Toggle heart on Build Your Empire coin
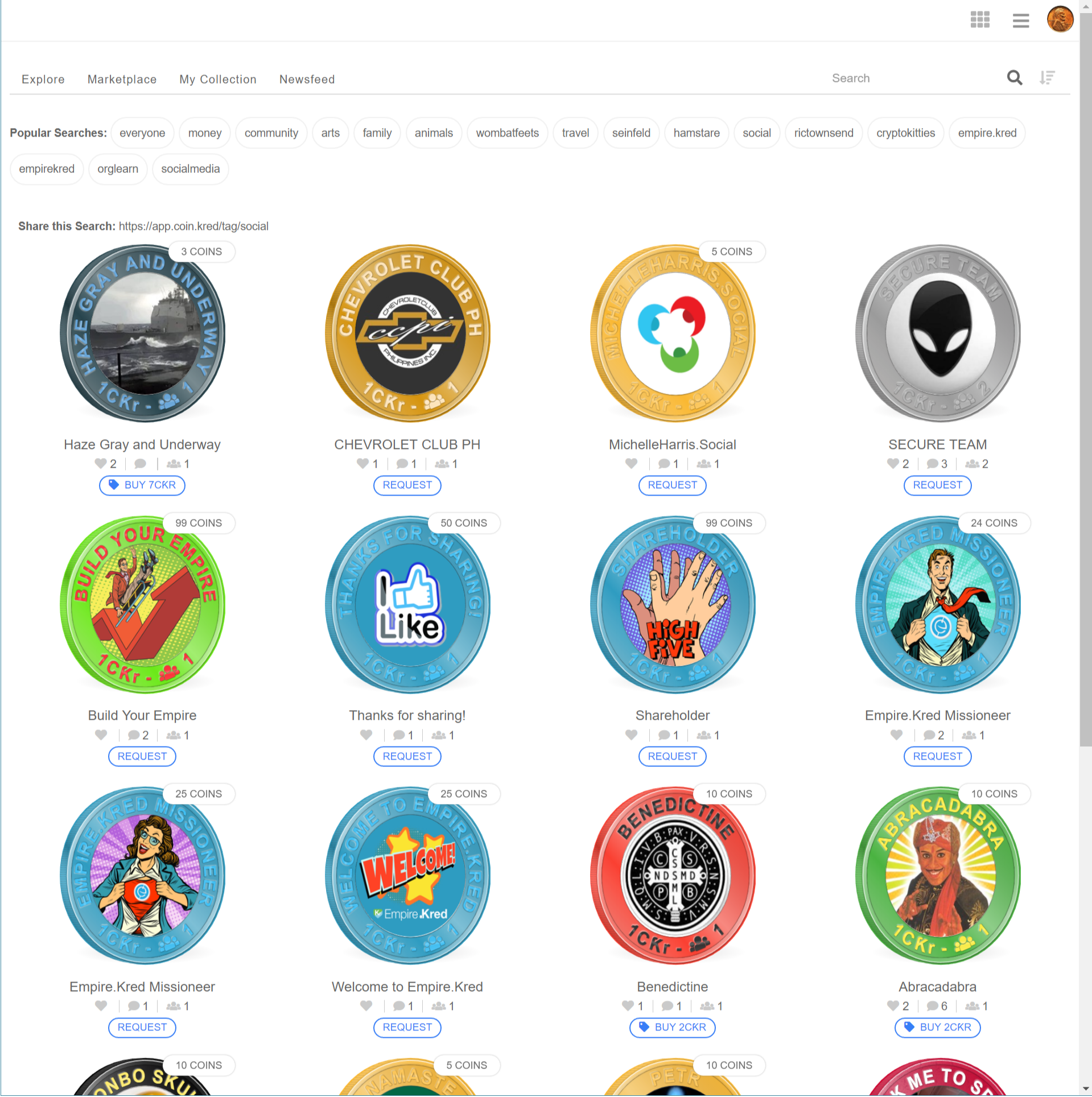The width and height of the screenshot is (1092, 1097). 101,735
